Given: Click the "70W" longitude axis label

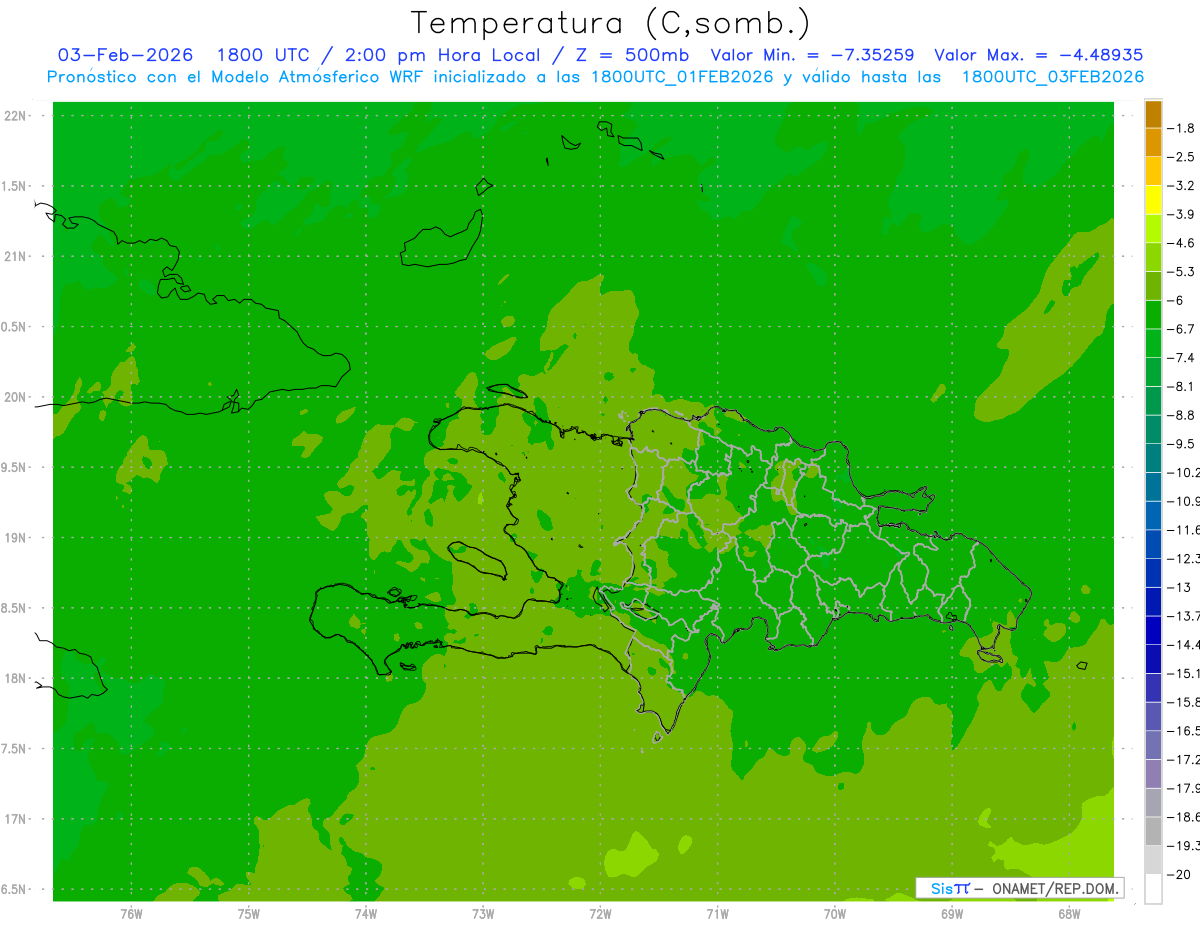Looking at the screenshot, I should [x=834, y=914].
